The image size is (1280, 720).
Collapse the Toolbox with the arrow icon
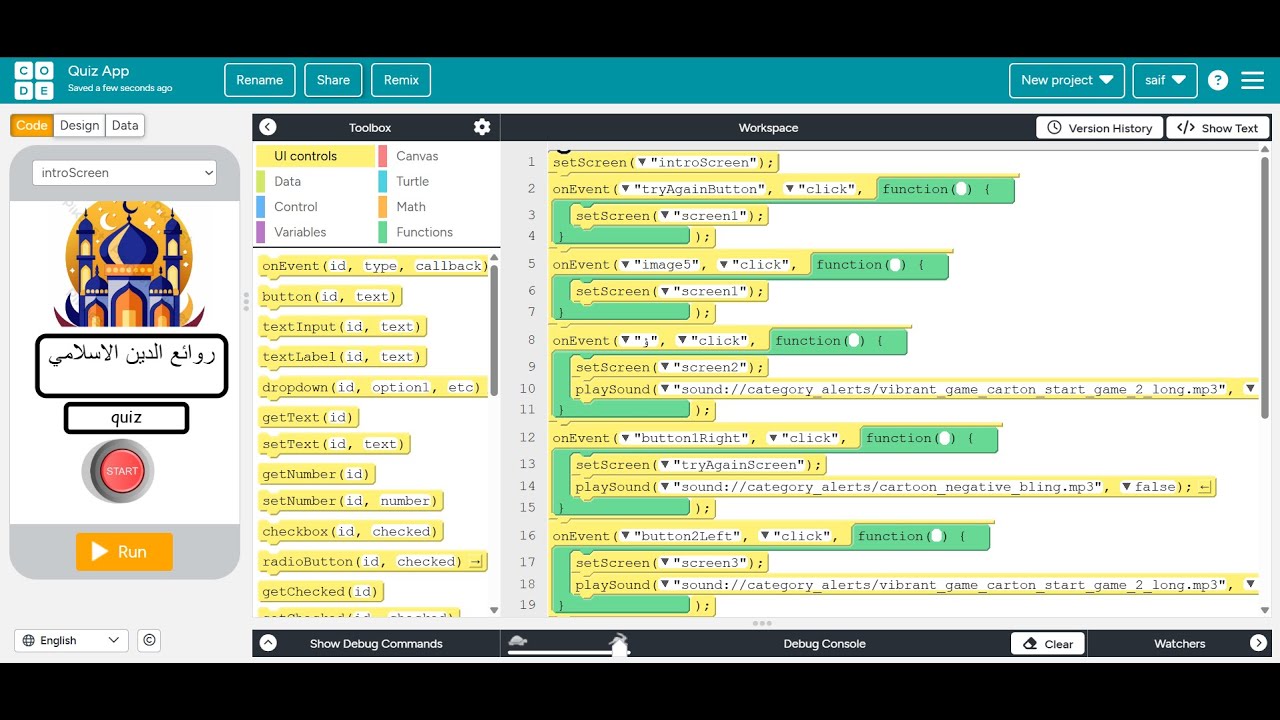[x=267, y=127]
